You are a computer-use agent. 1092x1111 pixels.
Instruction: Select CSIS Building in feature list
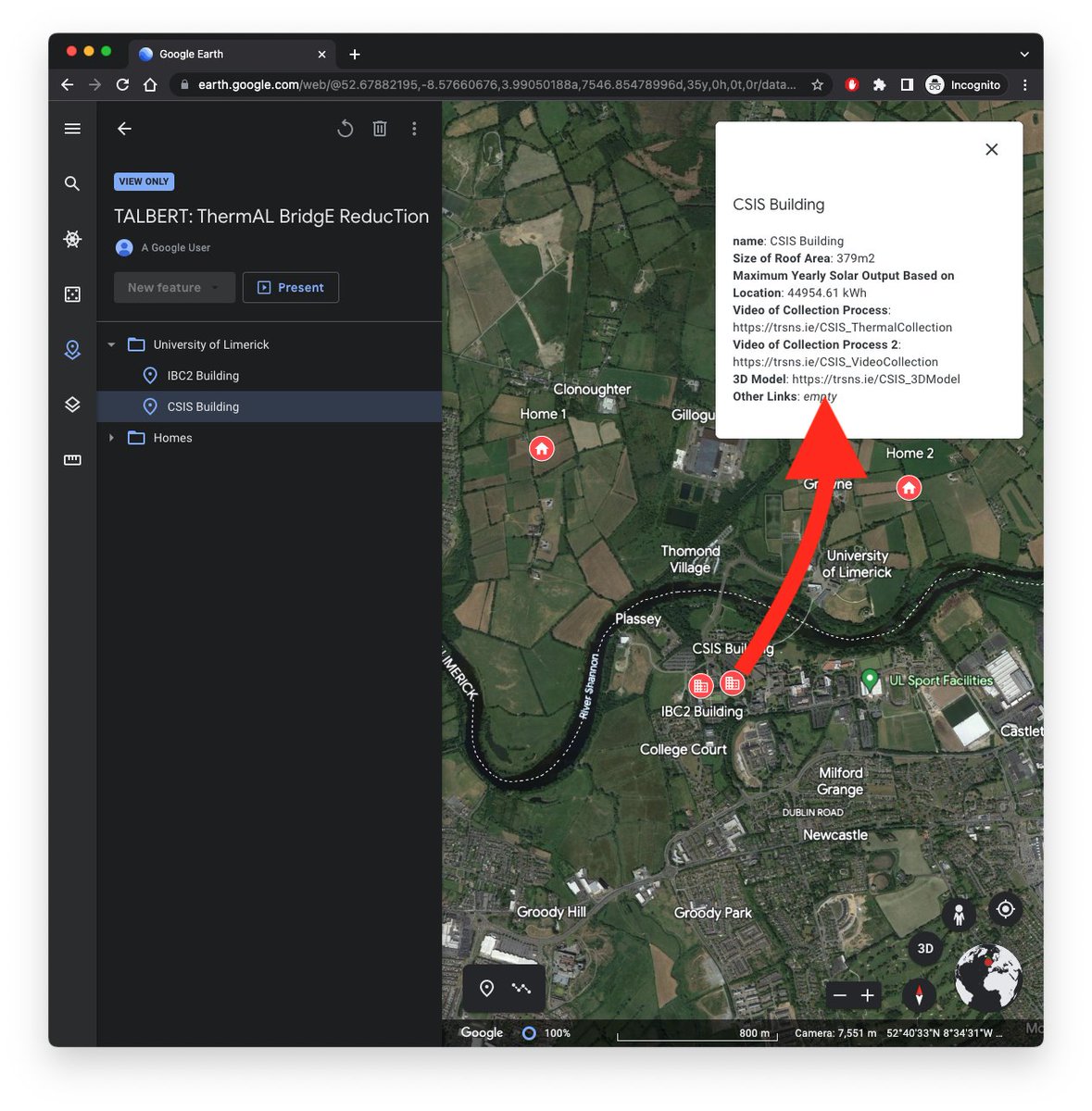point(270,406)
